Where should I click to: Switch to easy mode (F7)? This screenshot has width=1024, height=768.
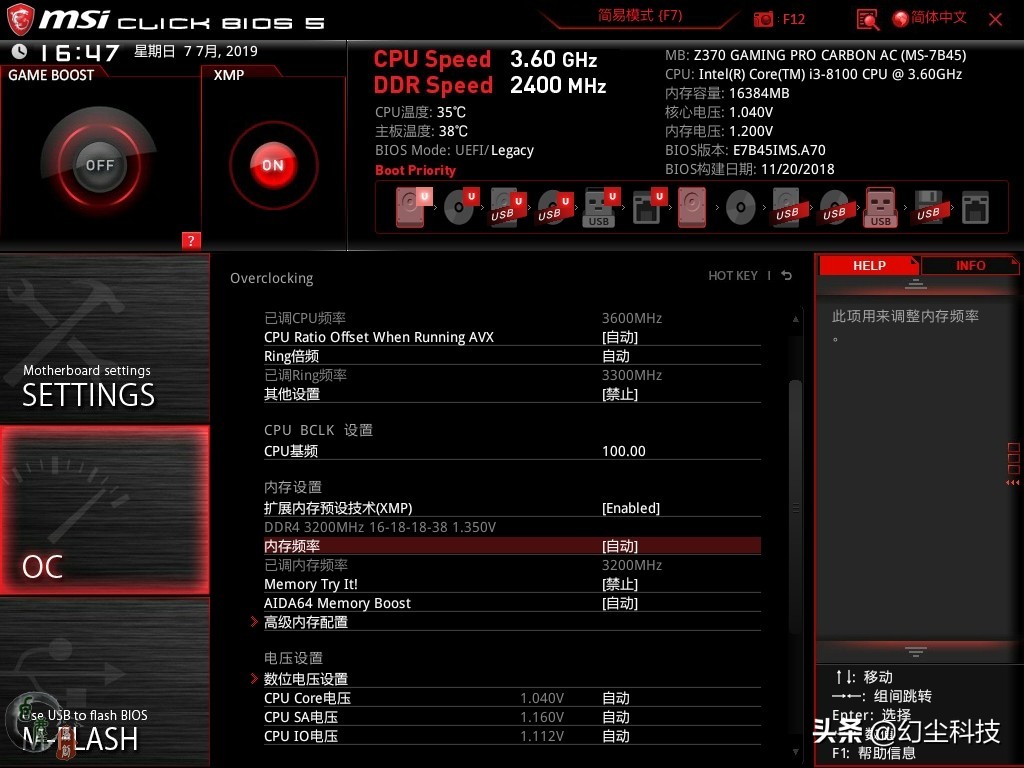tap(640, 16)
